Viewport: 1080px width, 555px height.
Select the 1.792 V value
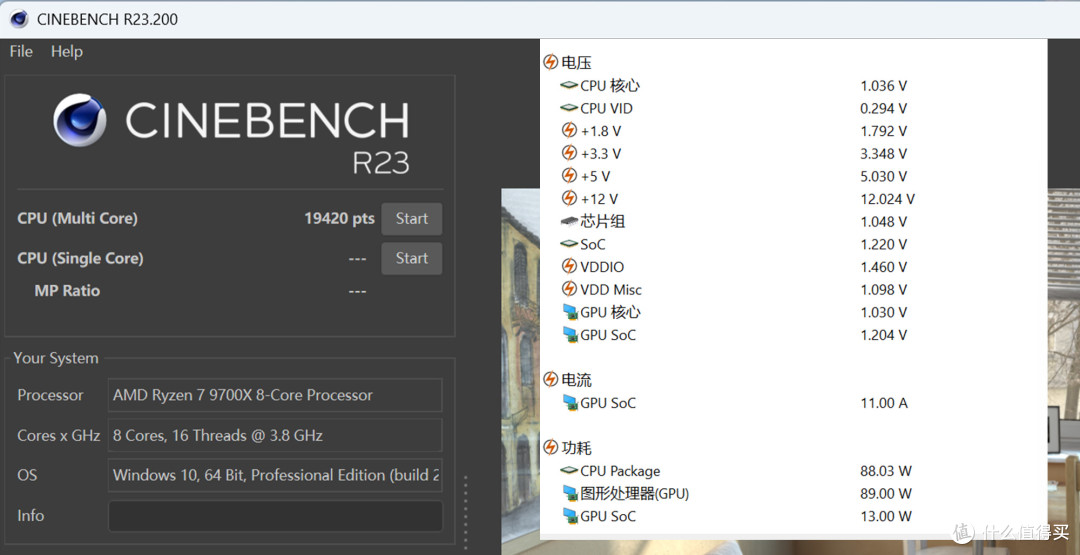(x=884, y=131)
